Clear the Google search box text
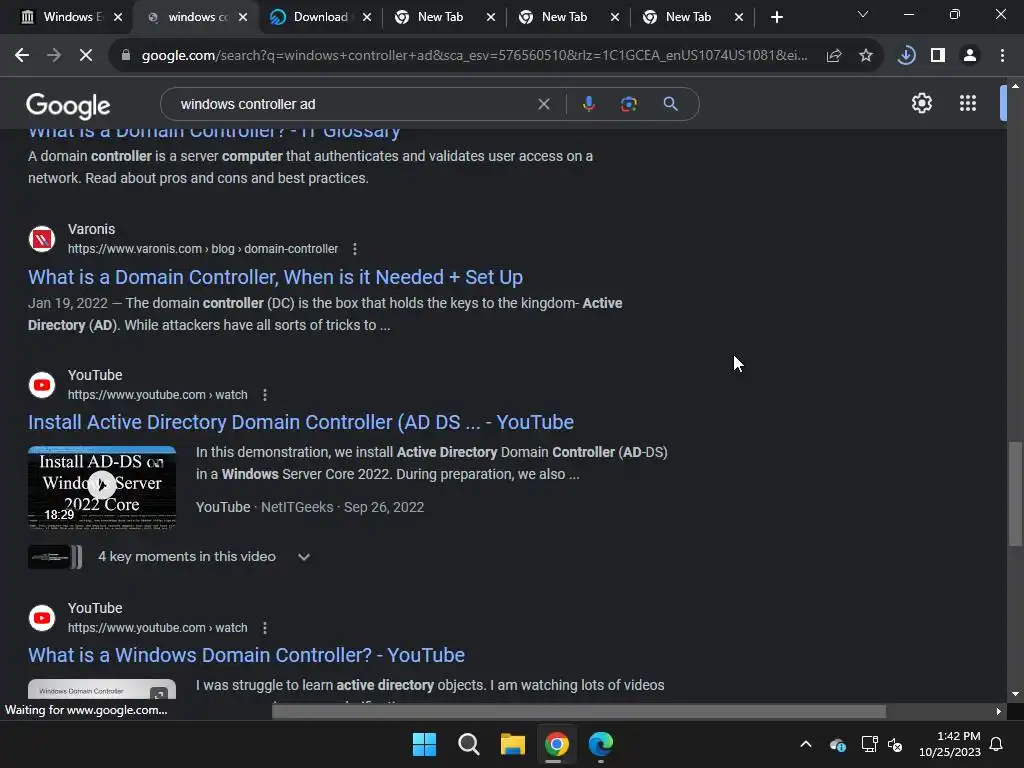 click(x=543, y=104)
